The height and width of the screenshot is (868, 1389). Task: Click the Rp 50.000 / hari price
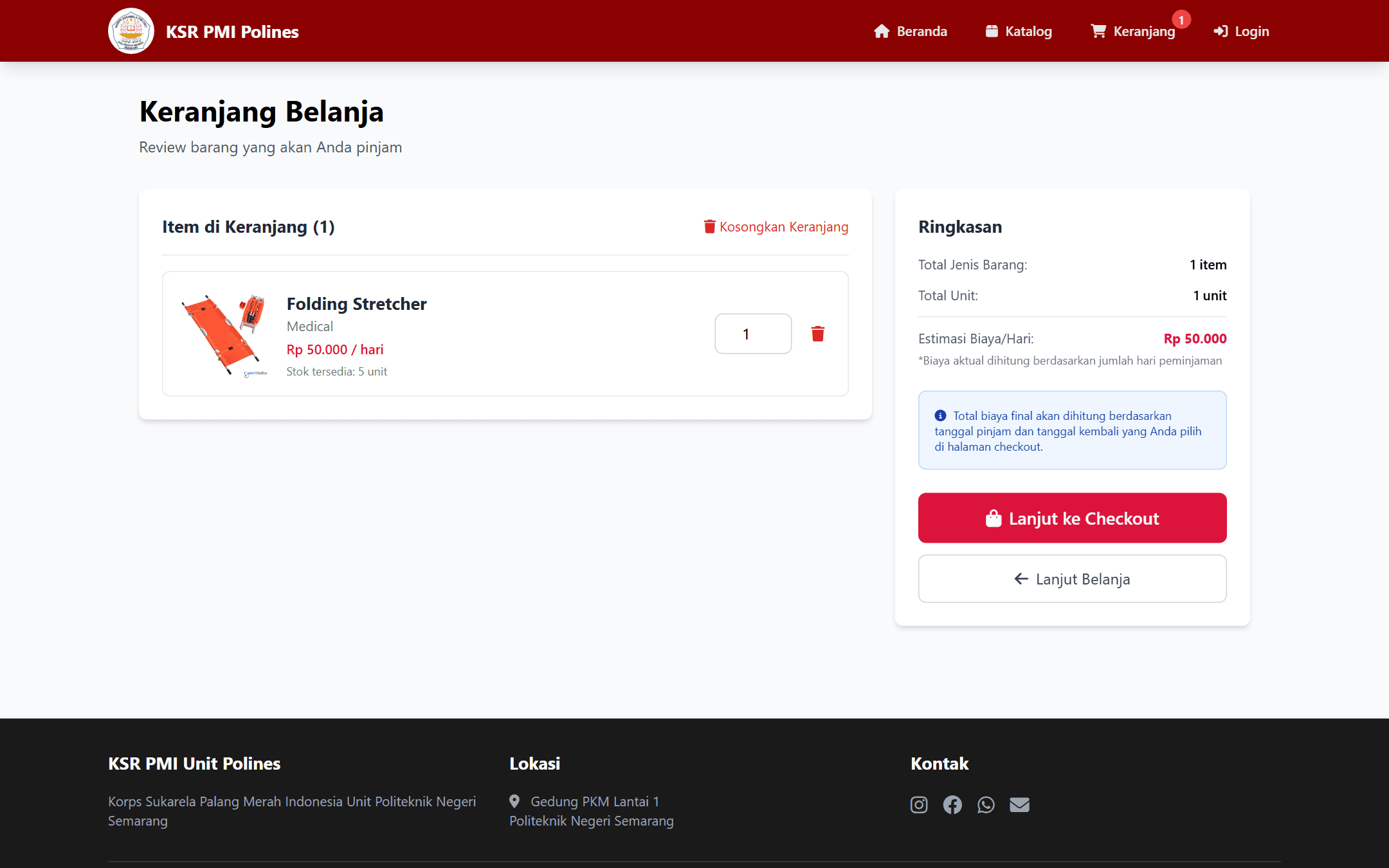(x=335, y=349)
